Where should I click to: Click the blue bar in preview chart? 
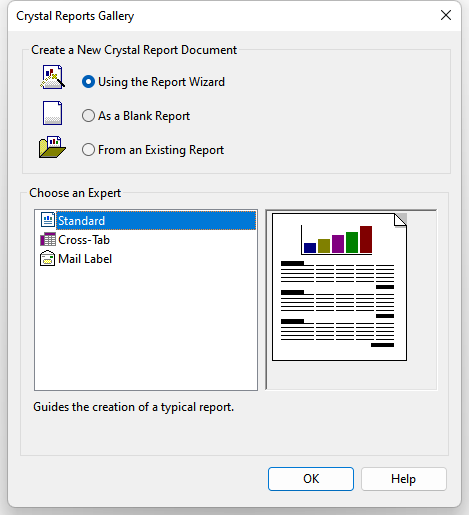[310, 248]
